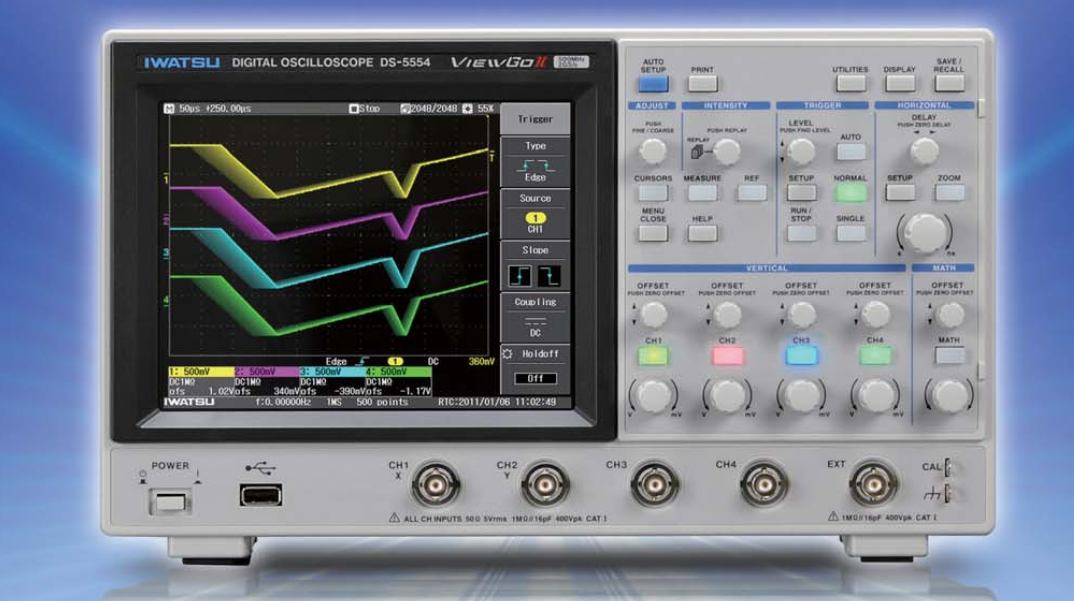Click the INTENSITY replay knob
The image size is (1074, 601).
[726, 151]
